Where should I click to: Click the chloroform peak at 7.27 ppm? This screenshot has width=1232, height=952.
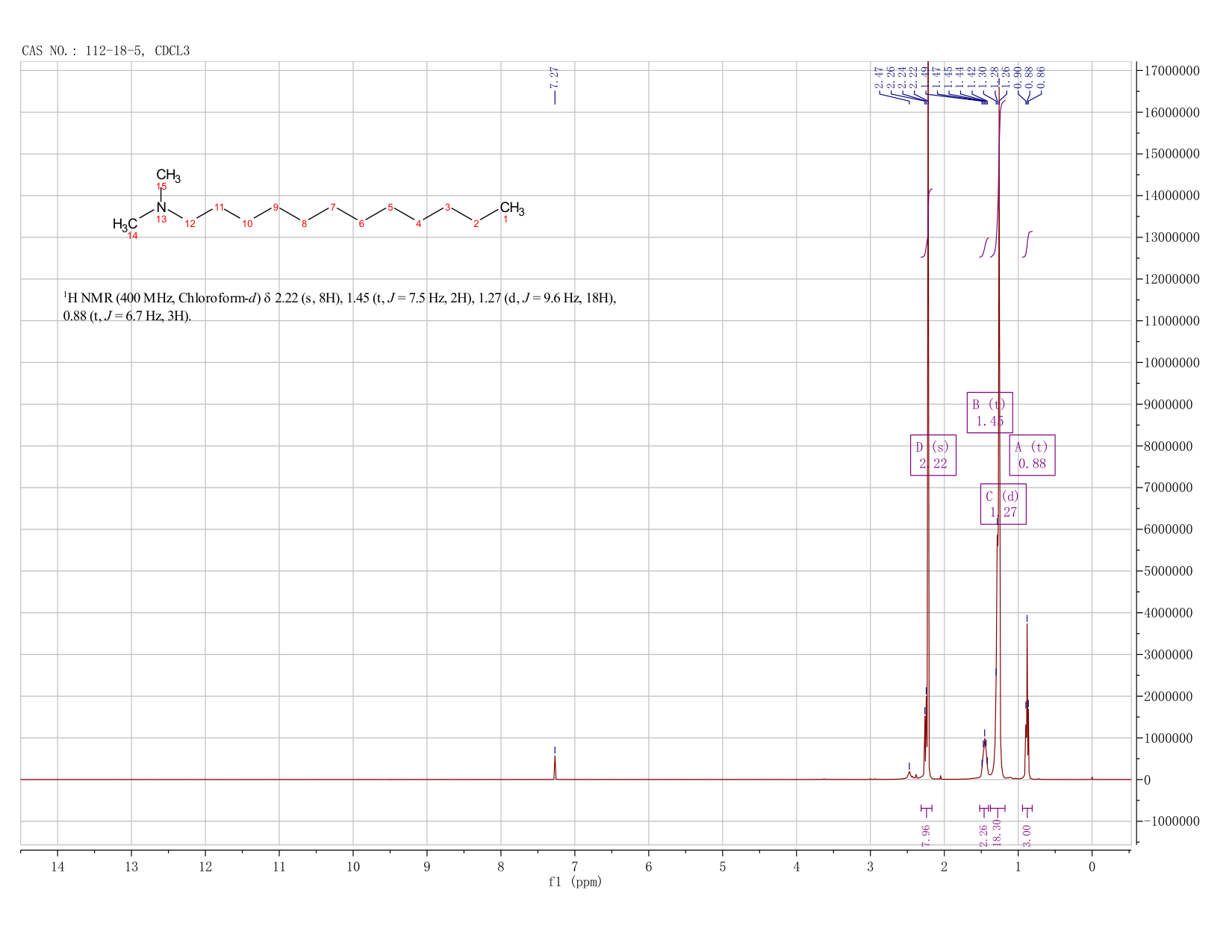tap(555, 767)
